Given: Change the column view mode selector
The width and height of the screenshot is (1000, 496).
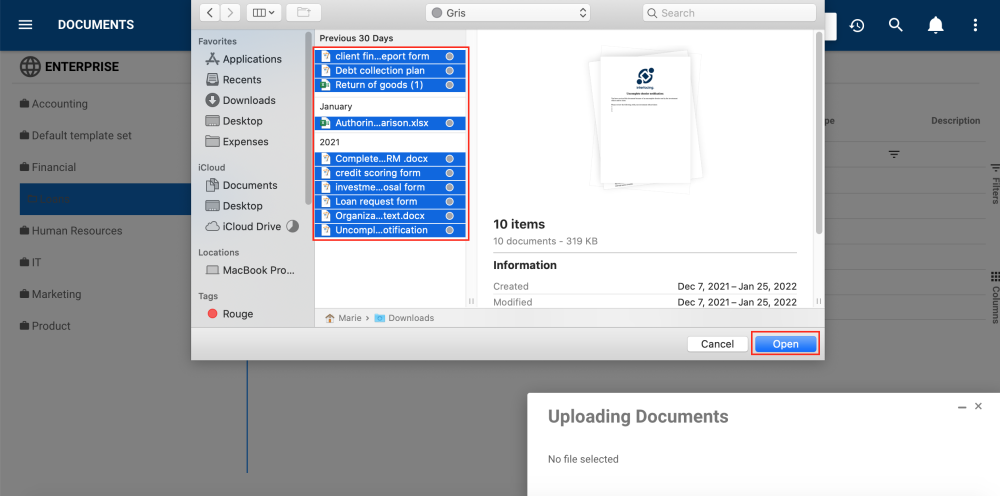Looking at the screenshot, I should click(263, 12).
